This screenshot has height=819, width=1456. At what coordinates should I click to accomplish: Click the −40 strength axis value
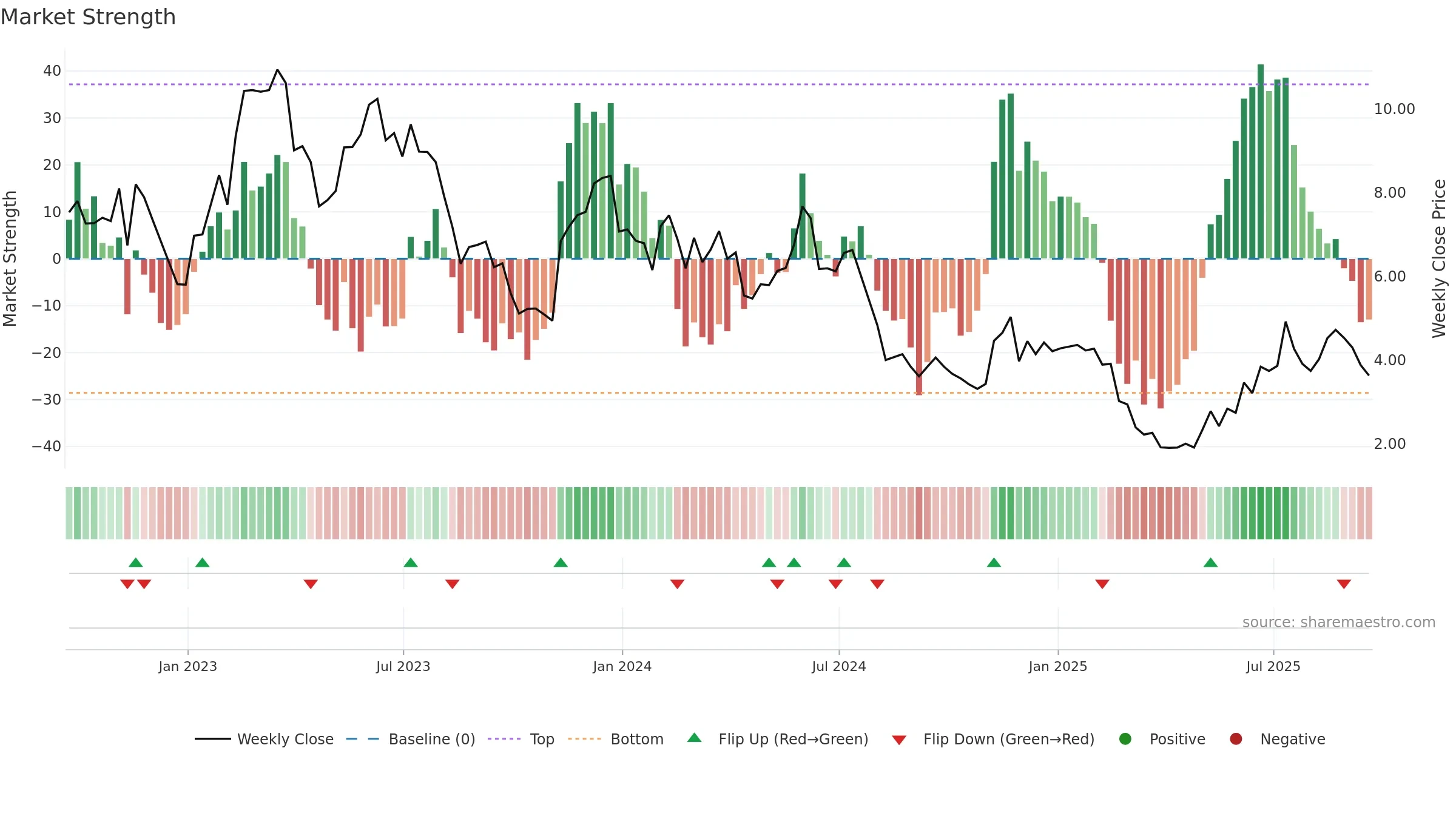(x=47, y=447)
